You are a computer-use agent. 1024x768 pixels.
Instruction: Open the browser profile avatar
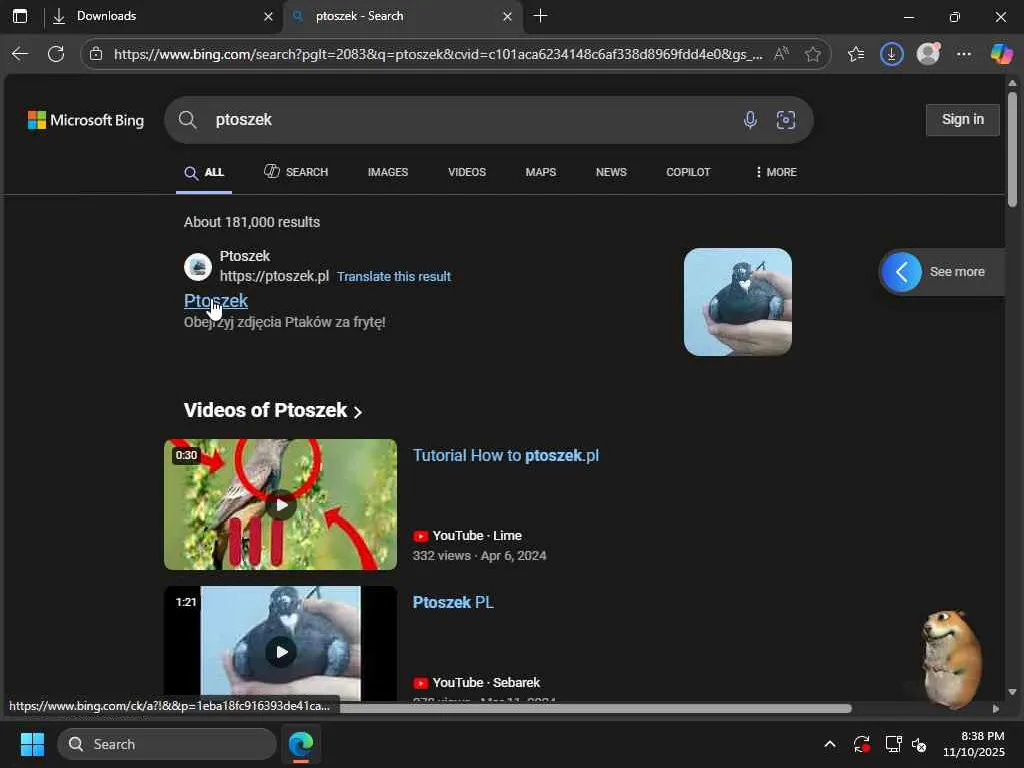coord(928,54)
